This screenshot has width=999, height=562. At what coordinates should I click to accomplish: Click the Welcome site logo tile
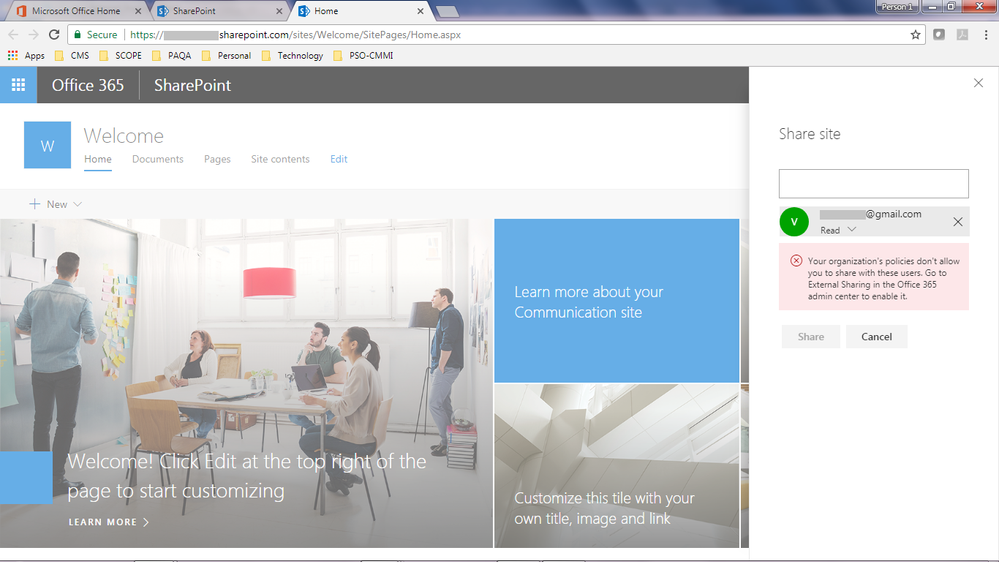point(47,145)
